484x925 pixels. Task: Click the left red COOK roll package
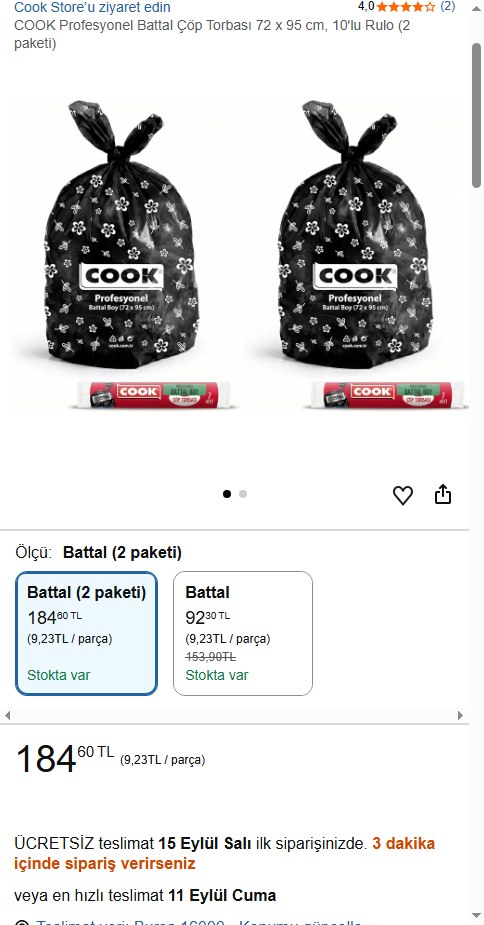pyautogui.click(x=155, y=394)
